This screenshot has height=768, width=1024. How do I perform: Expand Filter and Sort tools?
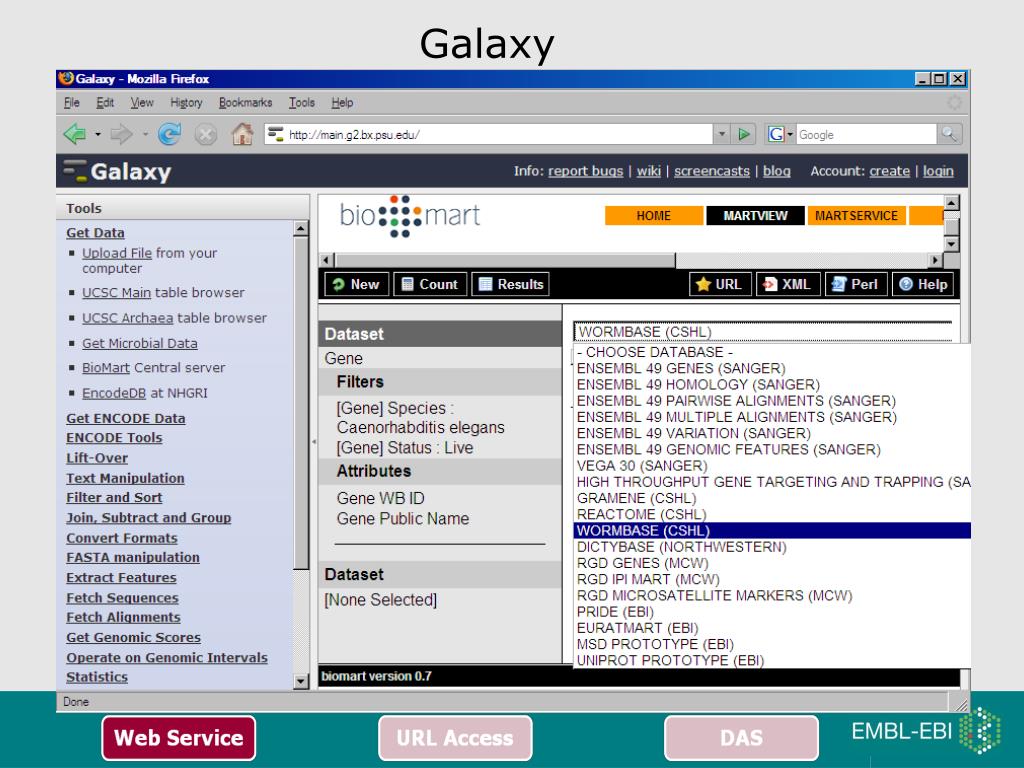tap(114, 498)
